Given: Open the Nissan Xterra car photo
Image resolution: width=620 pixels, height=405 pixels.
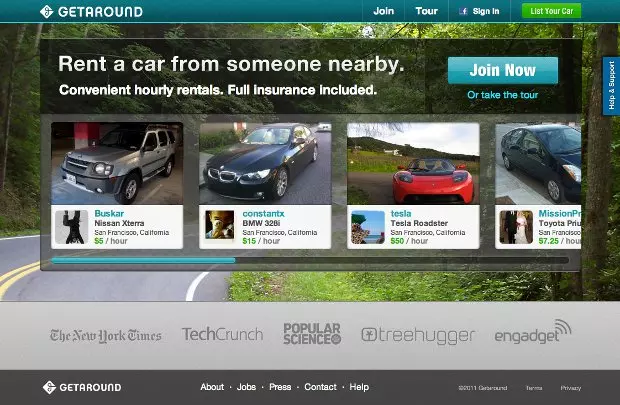Looking at the screenshot, I should pos(117,163).
